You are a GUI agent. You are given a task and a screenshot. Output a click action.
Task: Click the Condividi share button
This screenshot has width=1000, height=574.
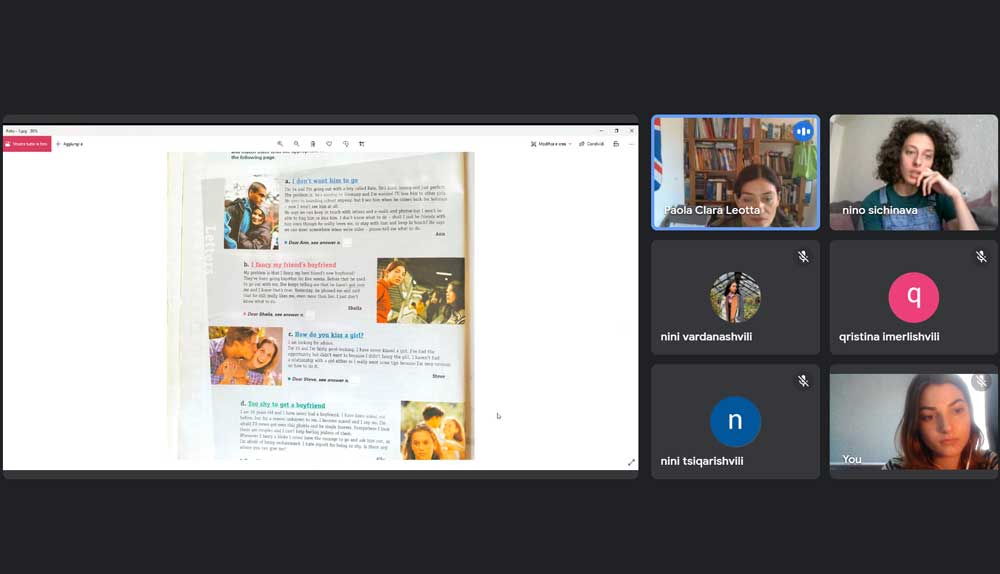[592, 144]
